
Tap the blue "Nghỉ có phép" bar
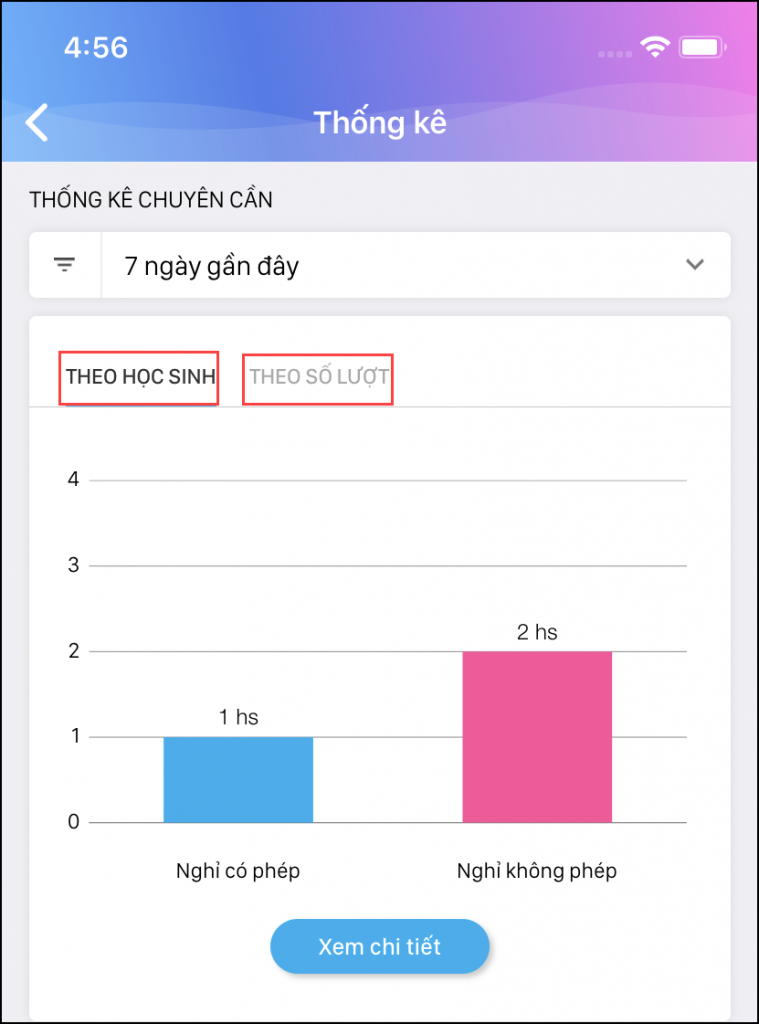(238, 780)
